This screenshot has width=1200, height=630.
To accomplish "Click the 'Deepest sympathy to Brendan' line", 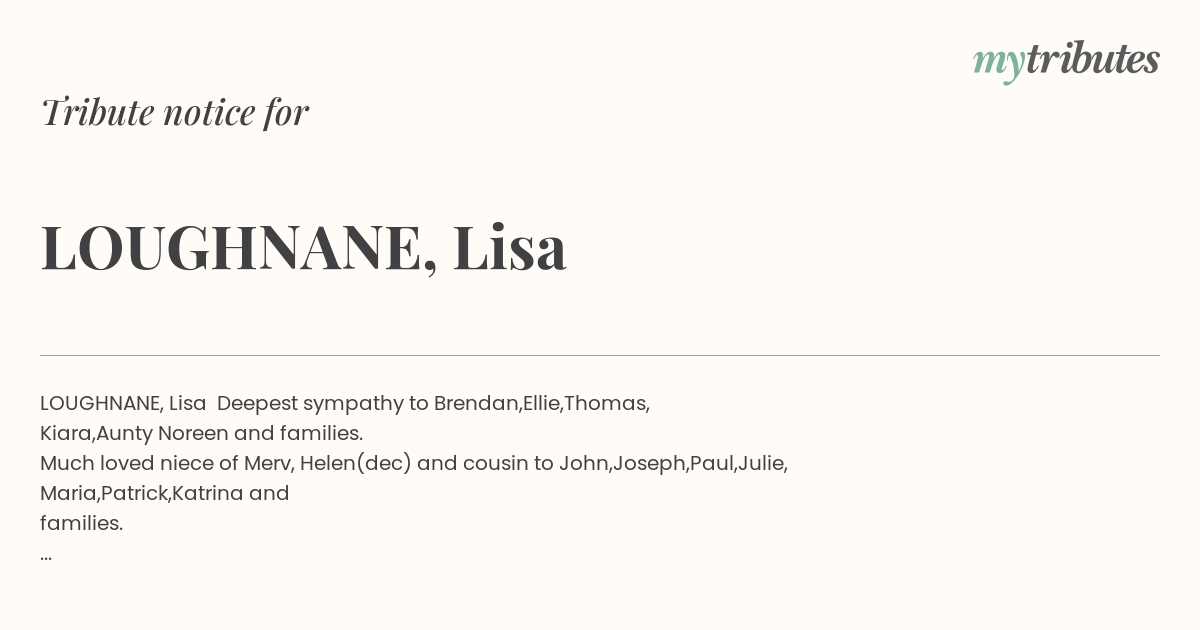I will pos(345,403).
